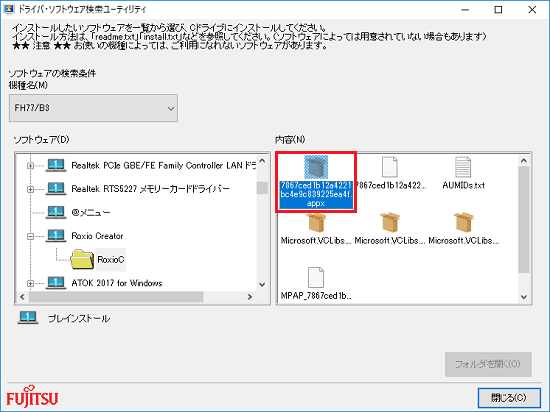Click the contents pane vertical scrollbar thumb
The height and width of the screenshot is (412, 550).
click(x=524, y=219)
